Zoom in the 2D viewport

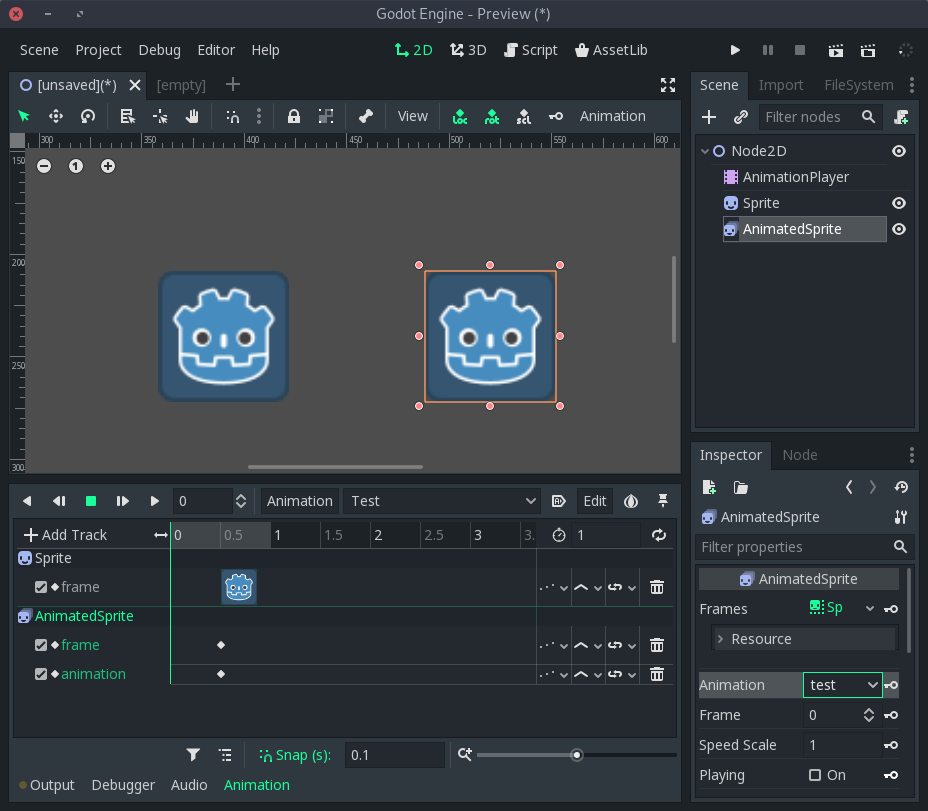(108, 166)
